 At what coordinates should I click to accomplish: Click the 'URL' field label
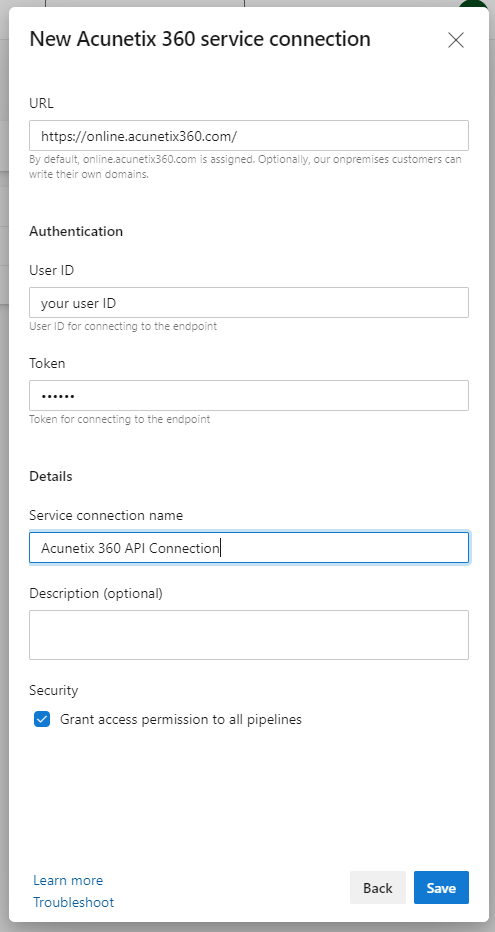click(41, 103)
